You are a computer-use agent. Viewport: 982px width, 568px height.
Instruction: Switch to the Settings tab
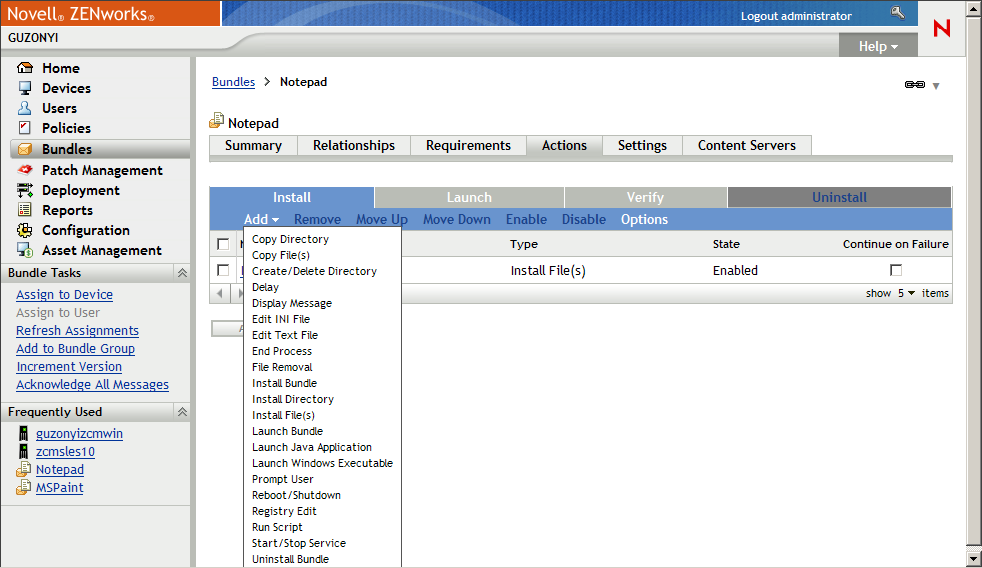click(643, 145)
